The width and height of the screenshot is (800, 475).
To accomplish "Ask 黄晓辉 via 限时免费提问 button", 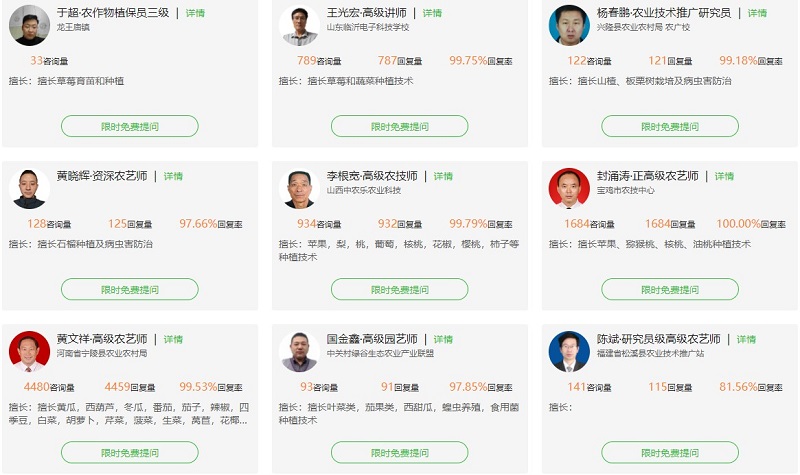I will tap(130, 289).
